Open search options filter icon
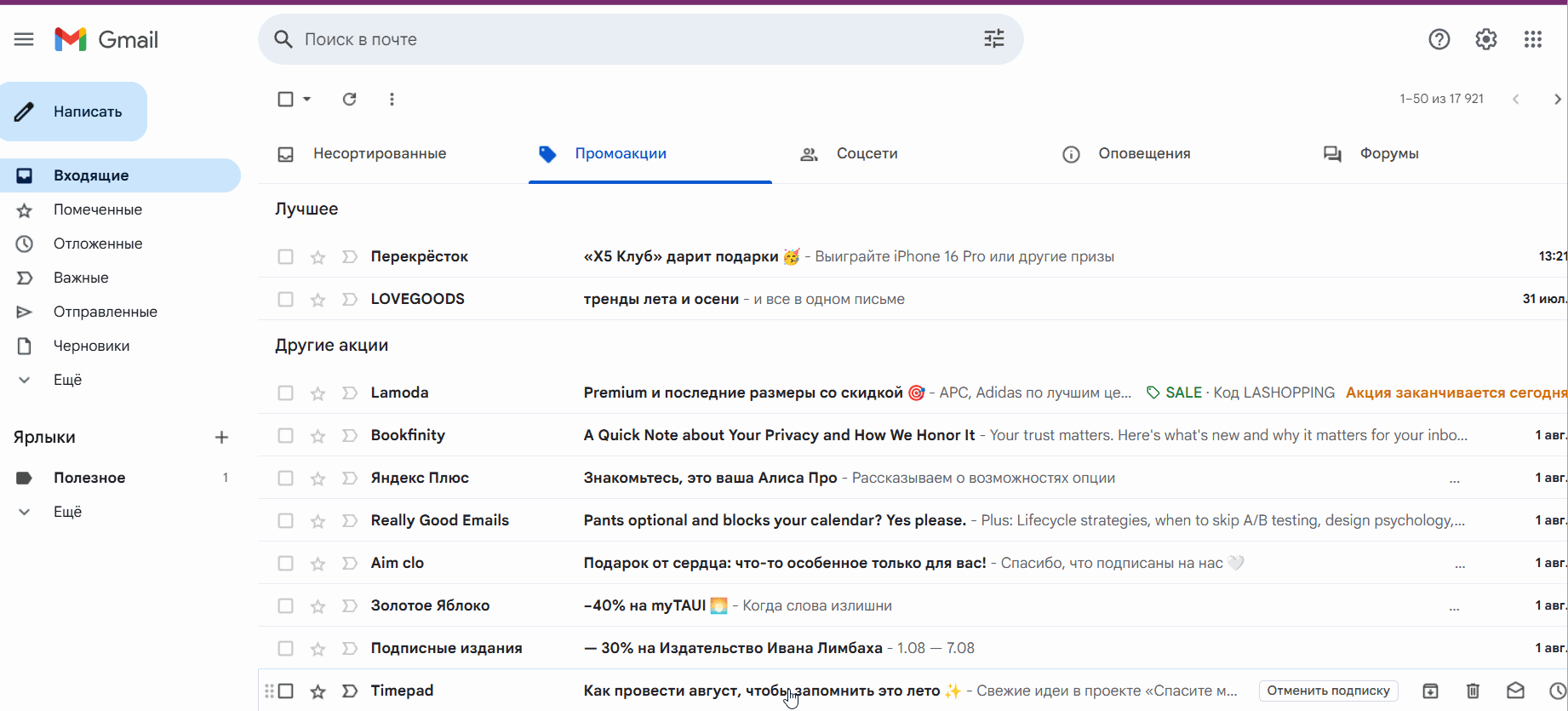 [994, 39]
